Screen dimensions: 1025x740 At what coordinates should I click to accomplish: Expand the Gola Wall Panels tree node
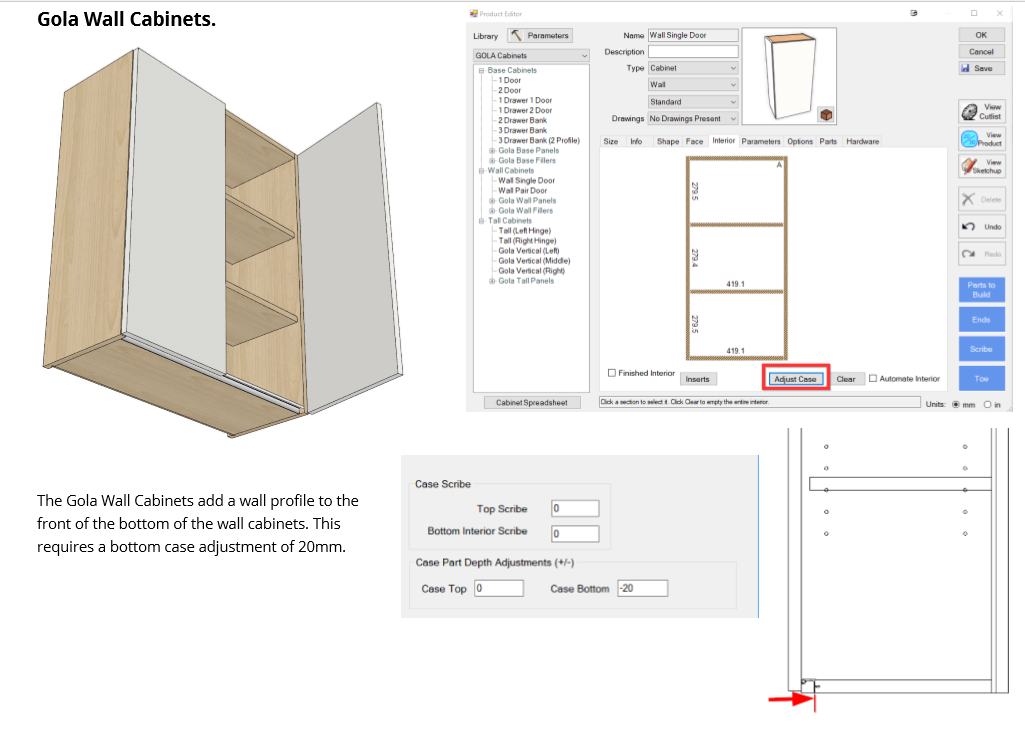coord(492,201)
